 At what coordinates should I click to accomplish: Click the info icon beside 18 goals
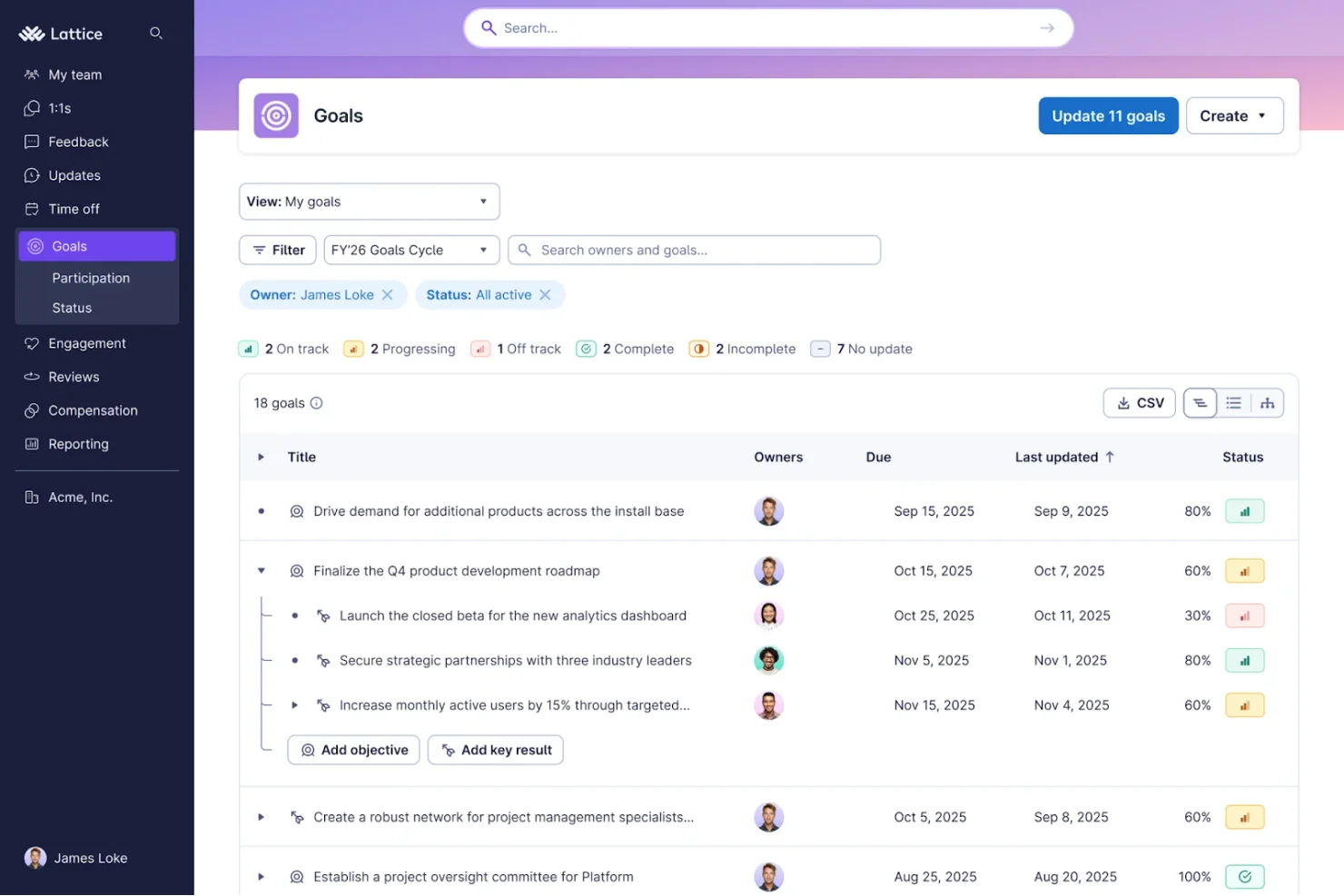(x=316, y=403)
